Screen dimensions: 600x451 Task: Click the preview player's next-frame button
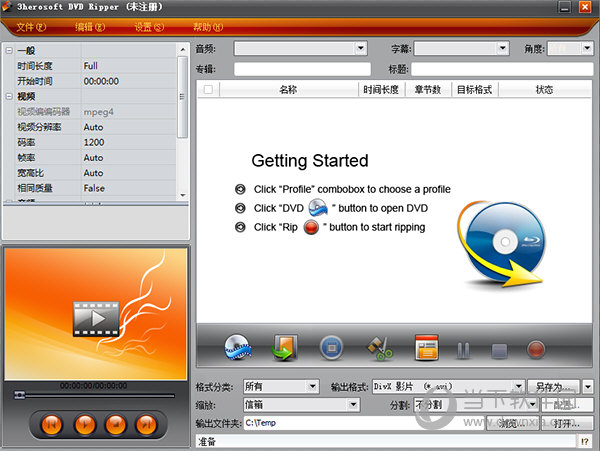[x=147, y=424]
